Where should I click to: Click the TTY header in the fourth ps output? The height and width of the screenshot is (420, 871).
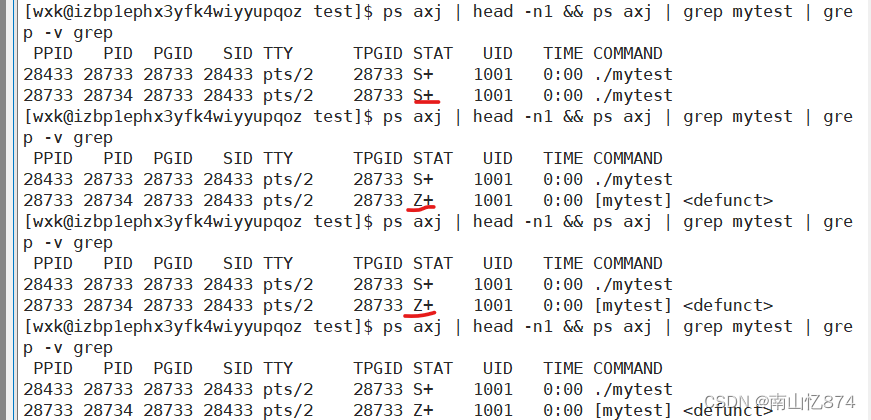coord(278,369)
